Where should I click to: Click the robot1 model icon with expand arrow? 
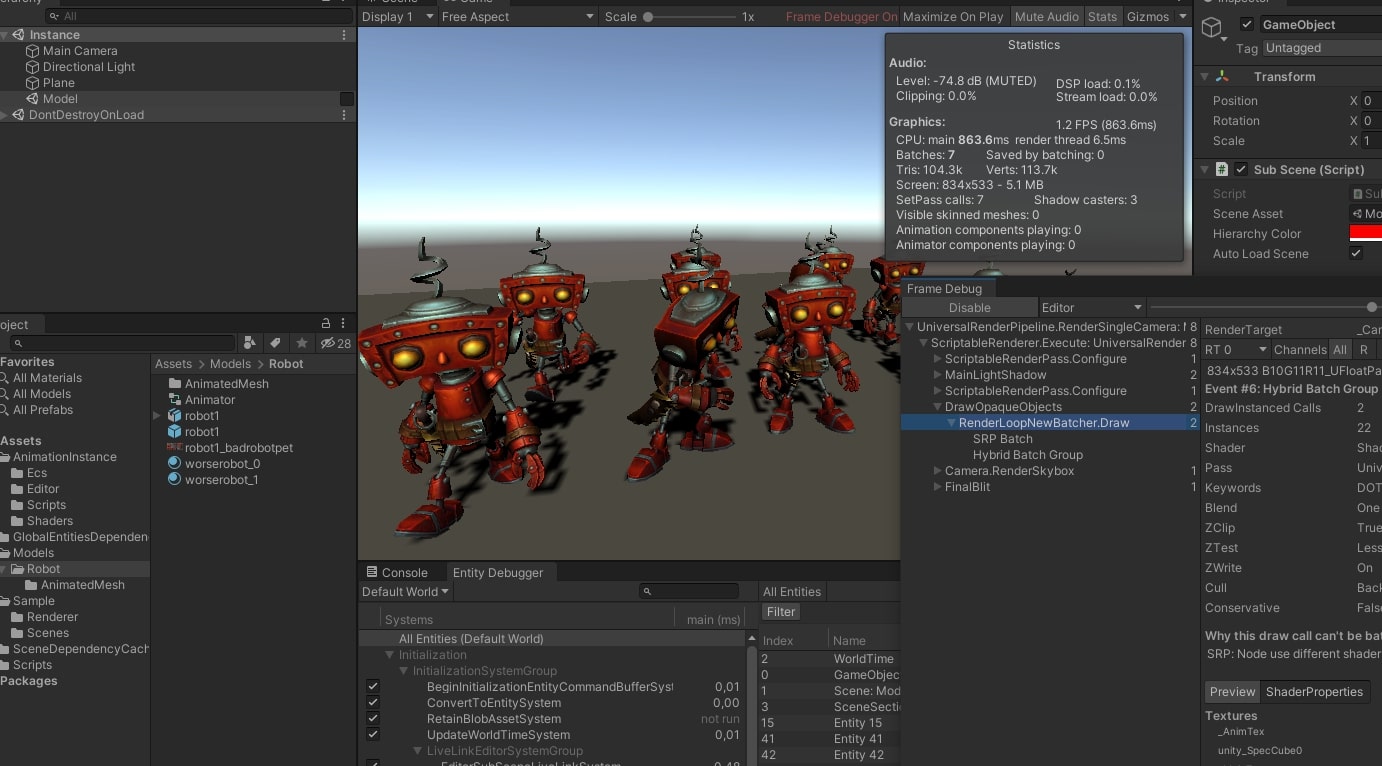(x=175, y=416)
